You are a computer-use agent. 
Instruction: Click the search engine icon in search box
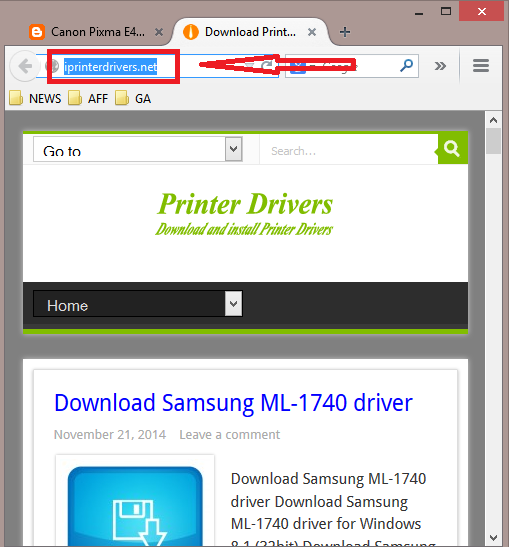point(298,66)
